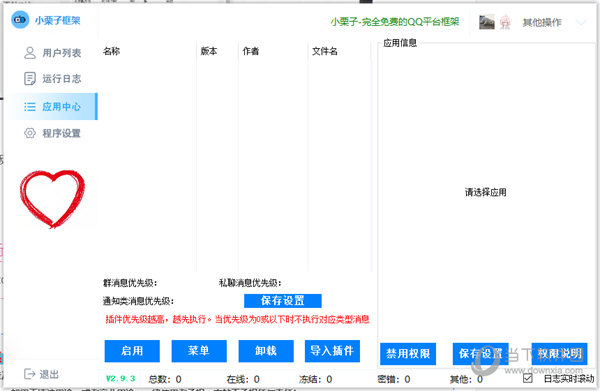Click 保存设置 under the priority settings
Image resolution: width=600 pixels, height=391 pixels.
tap(283, 301)
